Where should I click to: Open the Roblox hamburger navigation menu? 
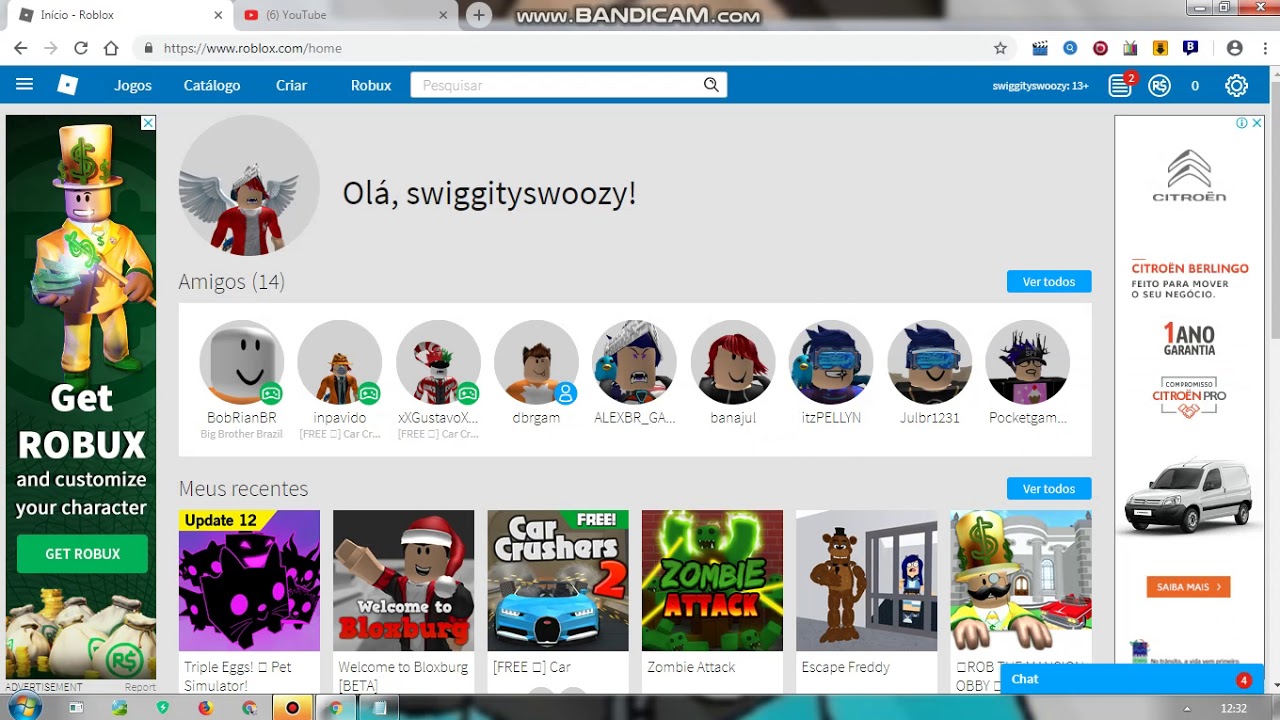(24, 85)
